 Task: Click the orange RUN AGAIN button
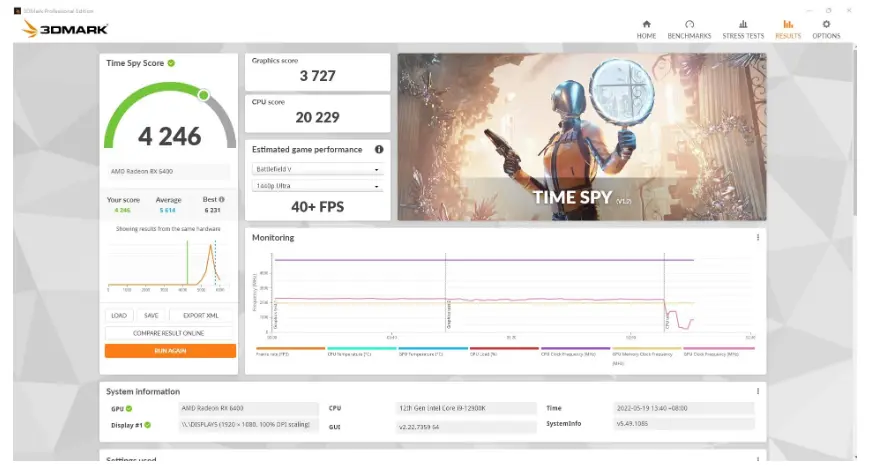170,351
